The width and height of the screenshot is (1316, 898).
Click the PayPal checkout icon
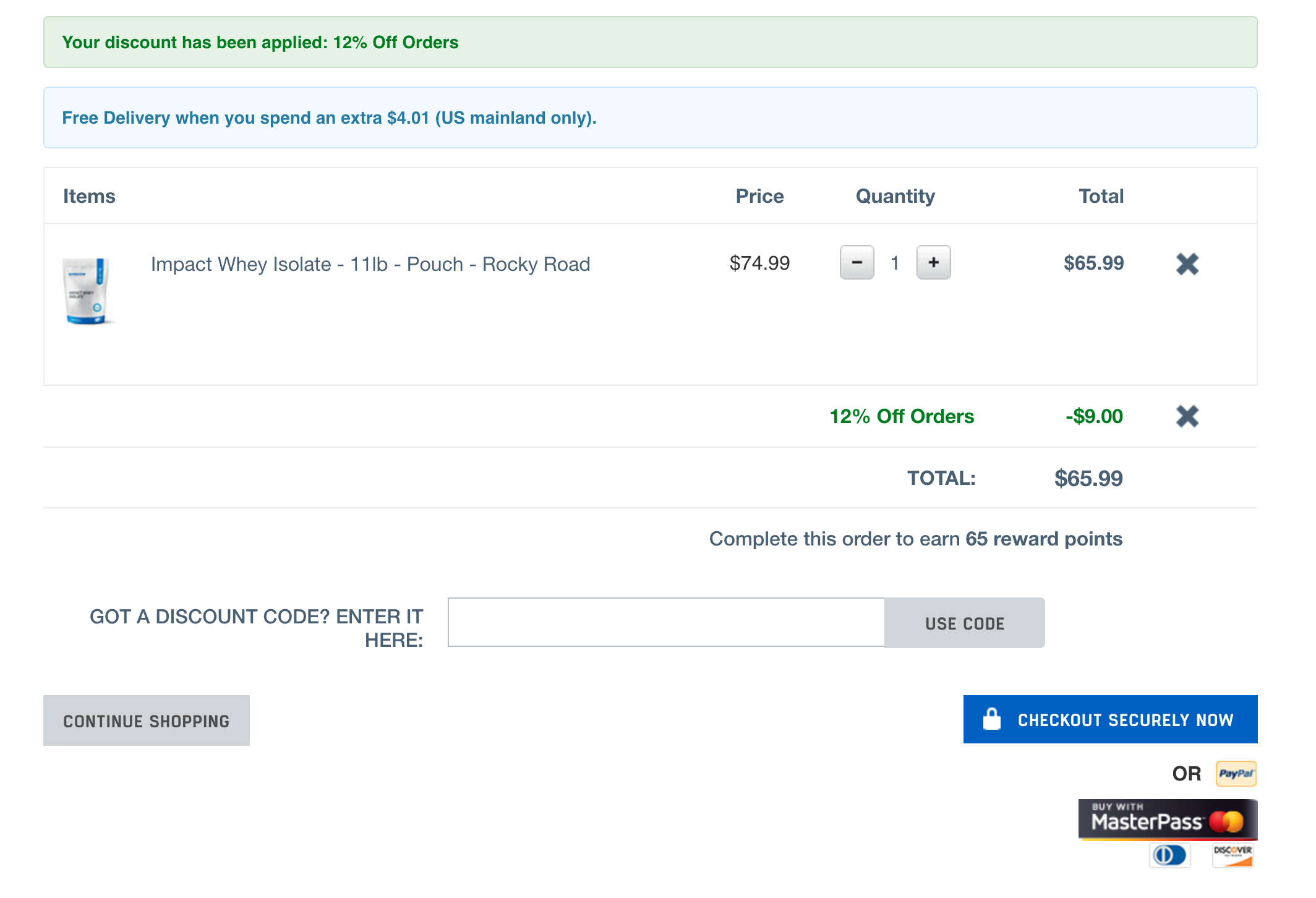coord(1236,773)
